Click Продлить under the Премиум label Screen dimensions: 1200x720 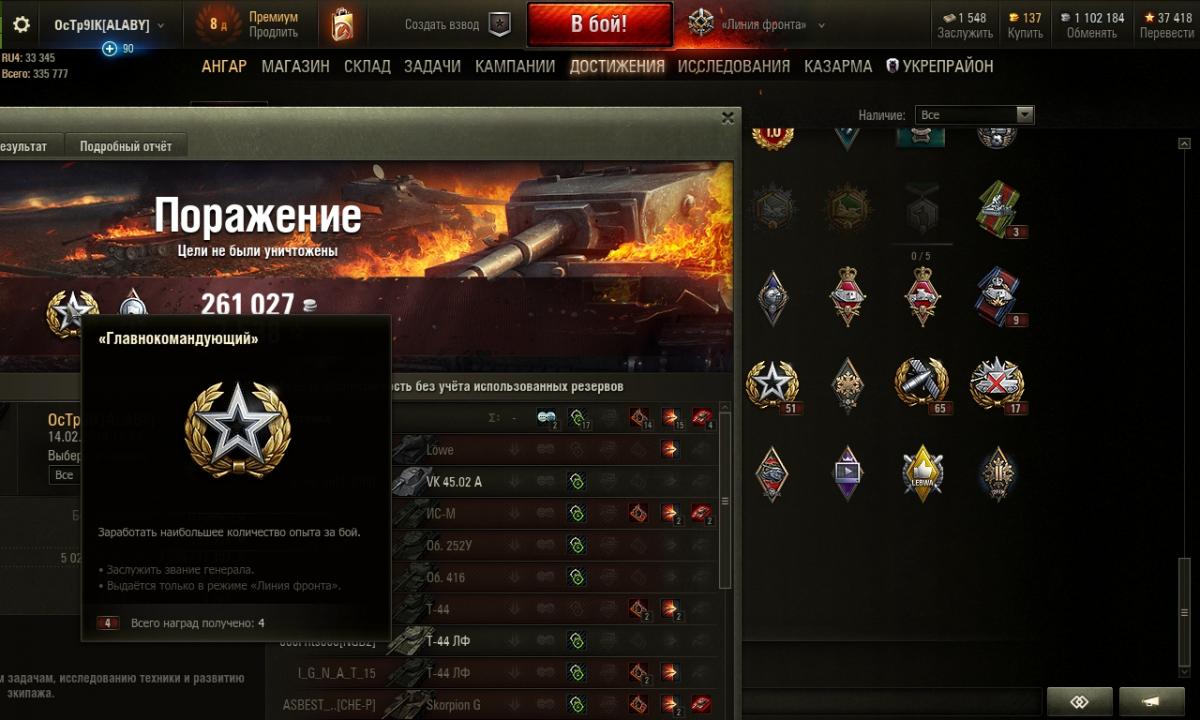pyautogui.click(x=273, y=32)
